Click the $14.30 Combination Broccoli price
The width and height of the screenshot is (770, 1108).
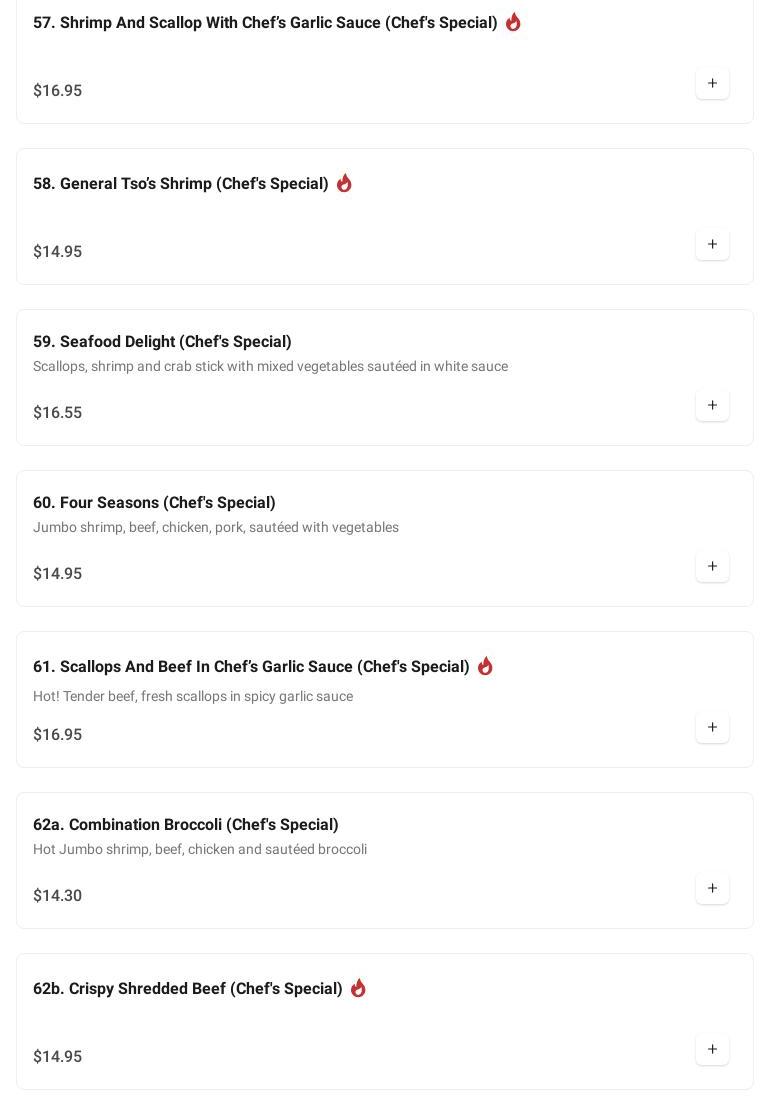click(58, 896)
